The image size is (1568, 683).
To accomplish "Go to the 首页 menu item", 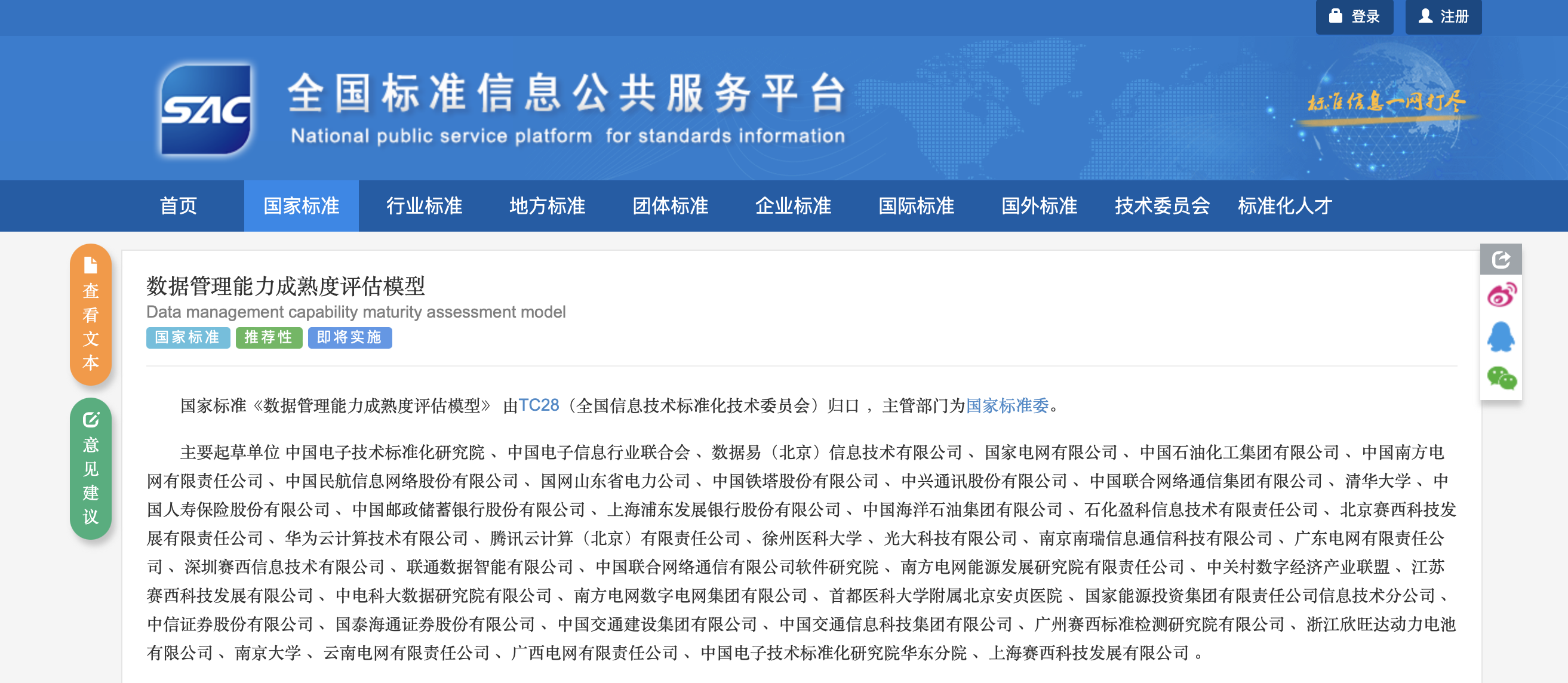I will coord(179,206).
